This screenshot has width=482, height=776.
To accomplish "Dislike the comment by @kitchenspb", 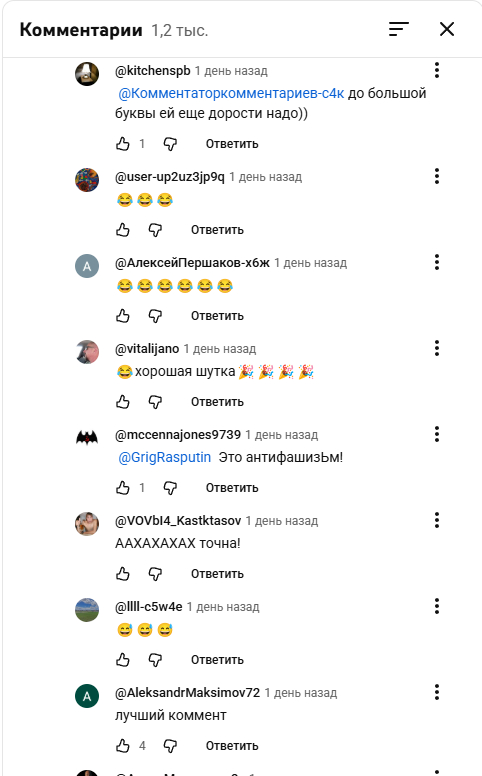I will click(170, 144).
